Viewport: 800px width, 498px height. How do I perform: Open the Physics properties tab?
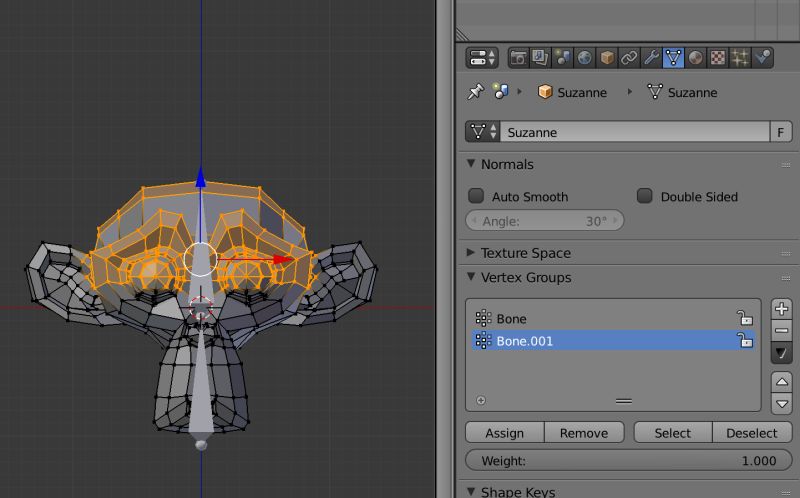point(762,58)
